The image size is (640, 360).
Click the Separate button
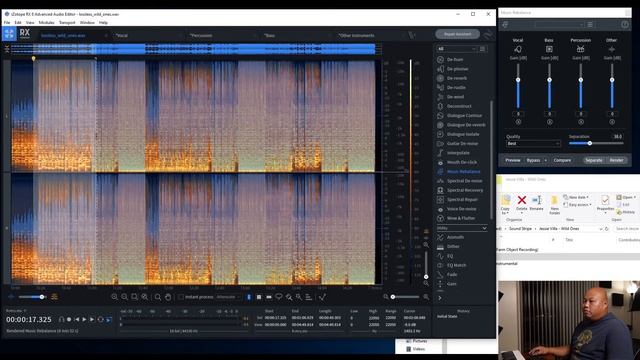[x=594, y=160]
